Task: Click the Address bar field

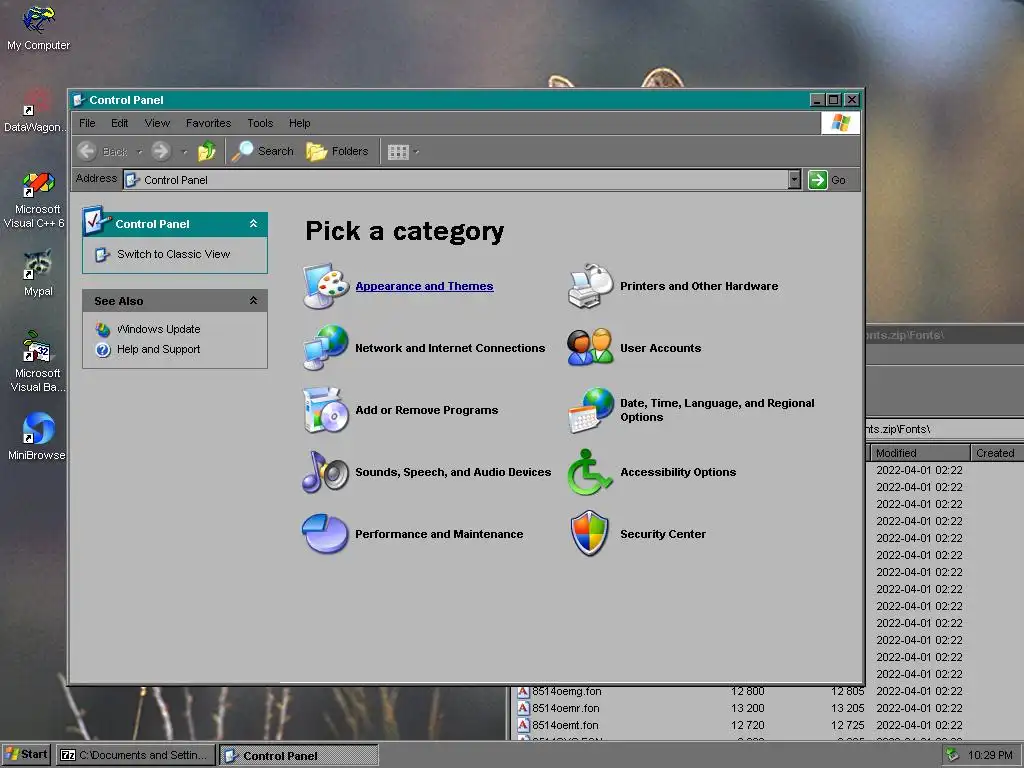Action: point(456,180)
